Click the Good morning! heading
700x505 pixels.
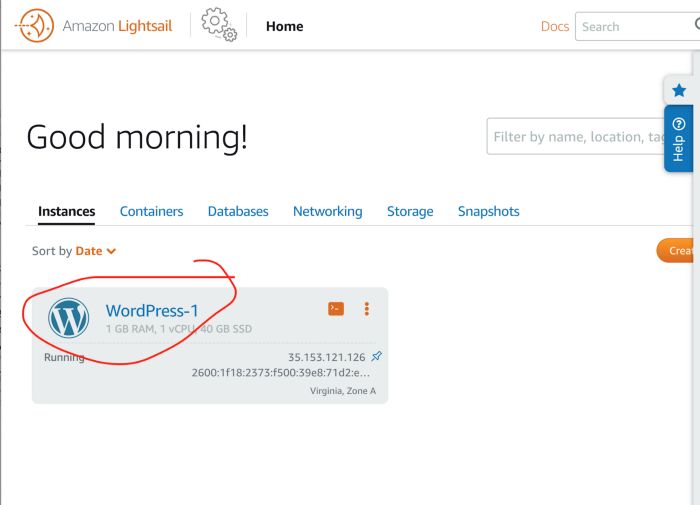(x=137, y=137)
